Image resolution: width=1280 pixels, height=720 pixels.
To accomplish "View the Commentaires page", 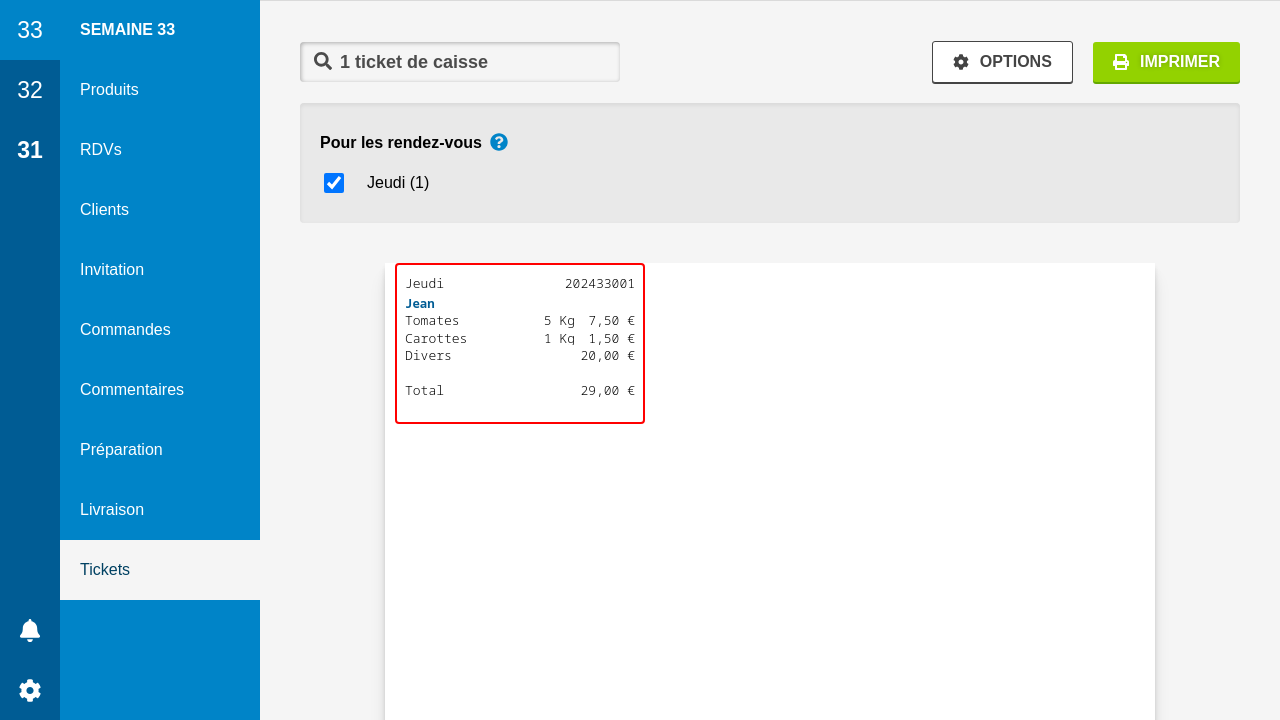I will (132, 390).
